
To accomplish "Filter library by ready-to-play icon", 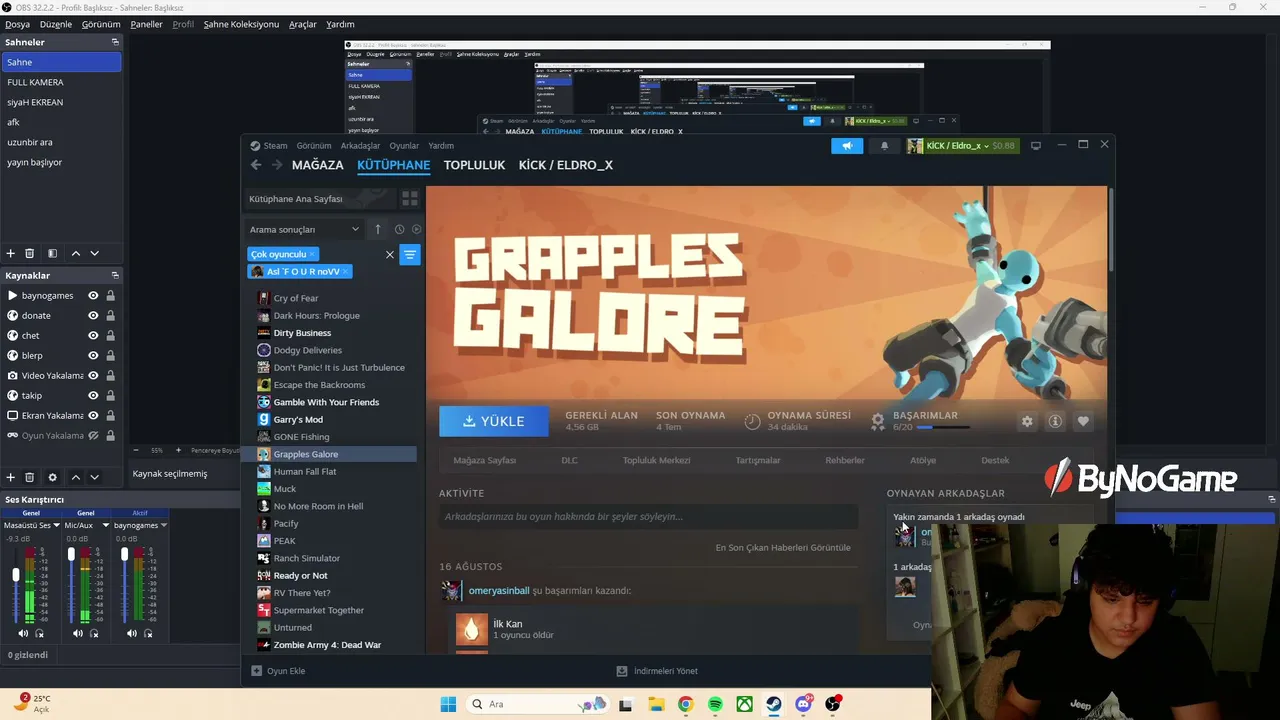I will click(417, 229).
